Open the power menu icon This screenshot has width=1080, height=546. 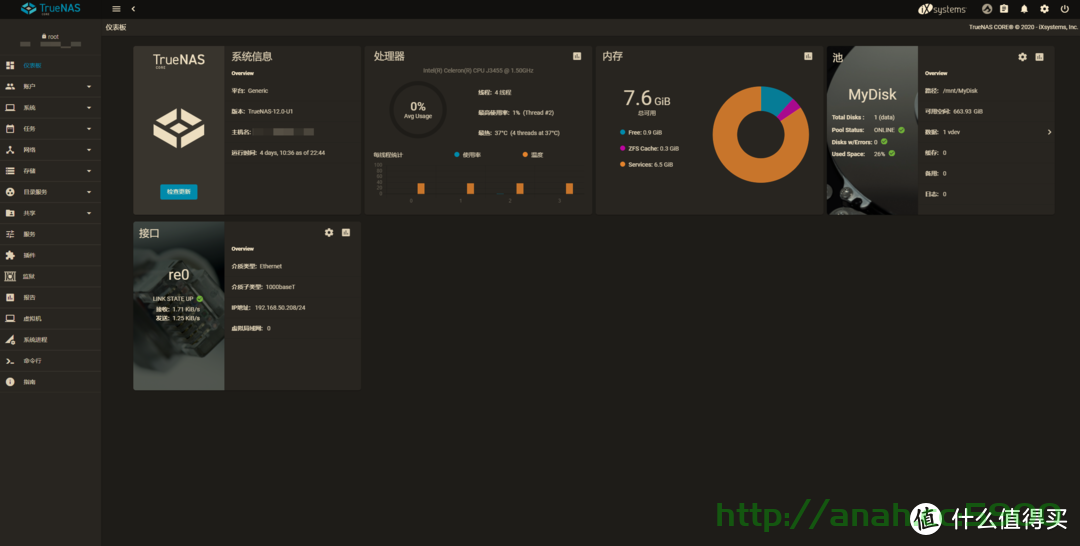pyautogui.click(x=1064, y=9)
